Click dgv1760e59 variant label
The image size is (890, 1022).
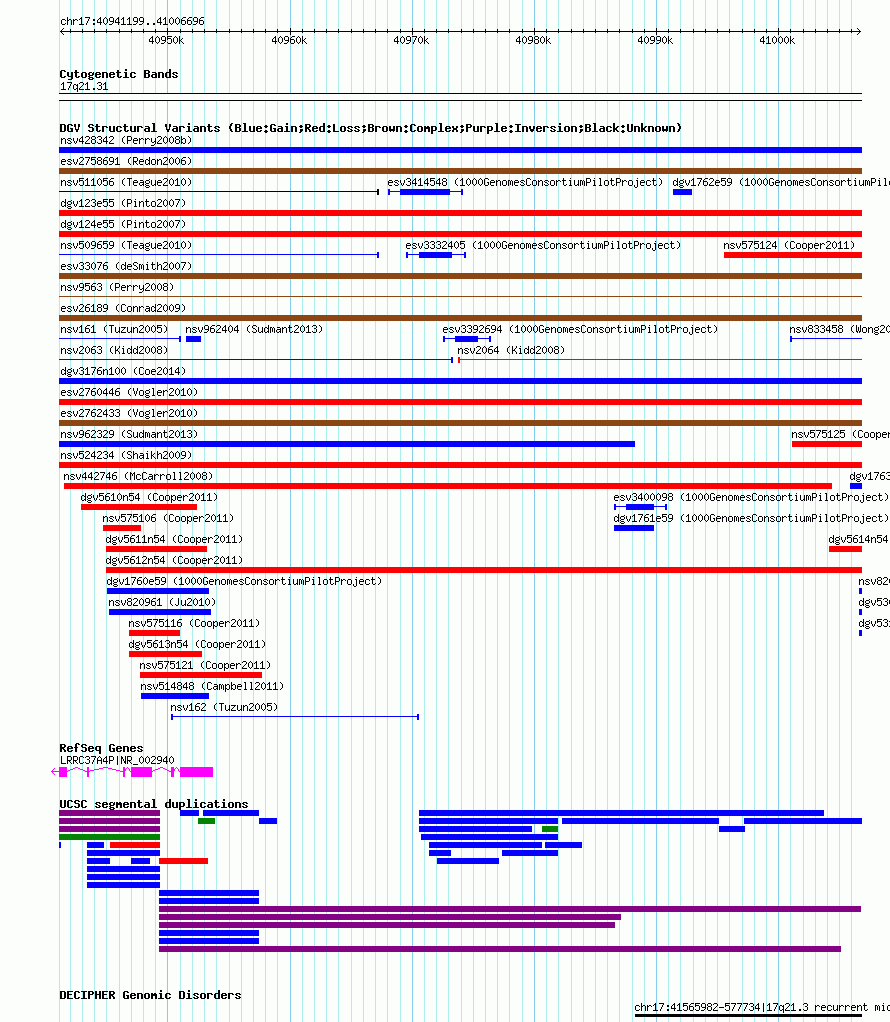point(245,581)
